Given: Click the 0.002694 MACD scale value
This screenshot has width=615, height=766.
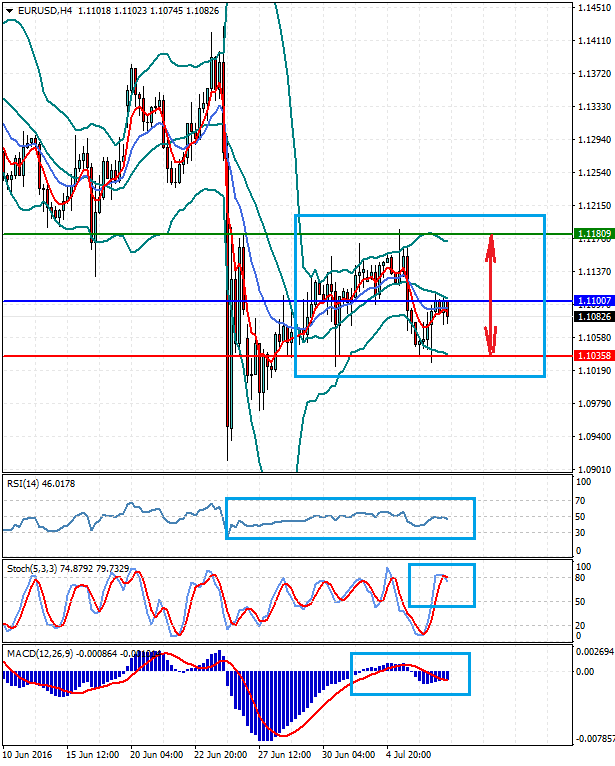Looking at the screenshot, I should tap(593, 651).
